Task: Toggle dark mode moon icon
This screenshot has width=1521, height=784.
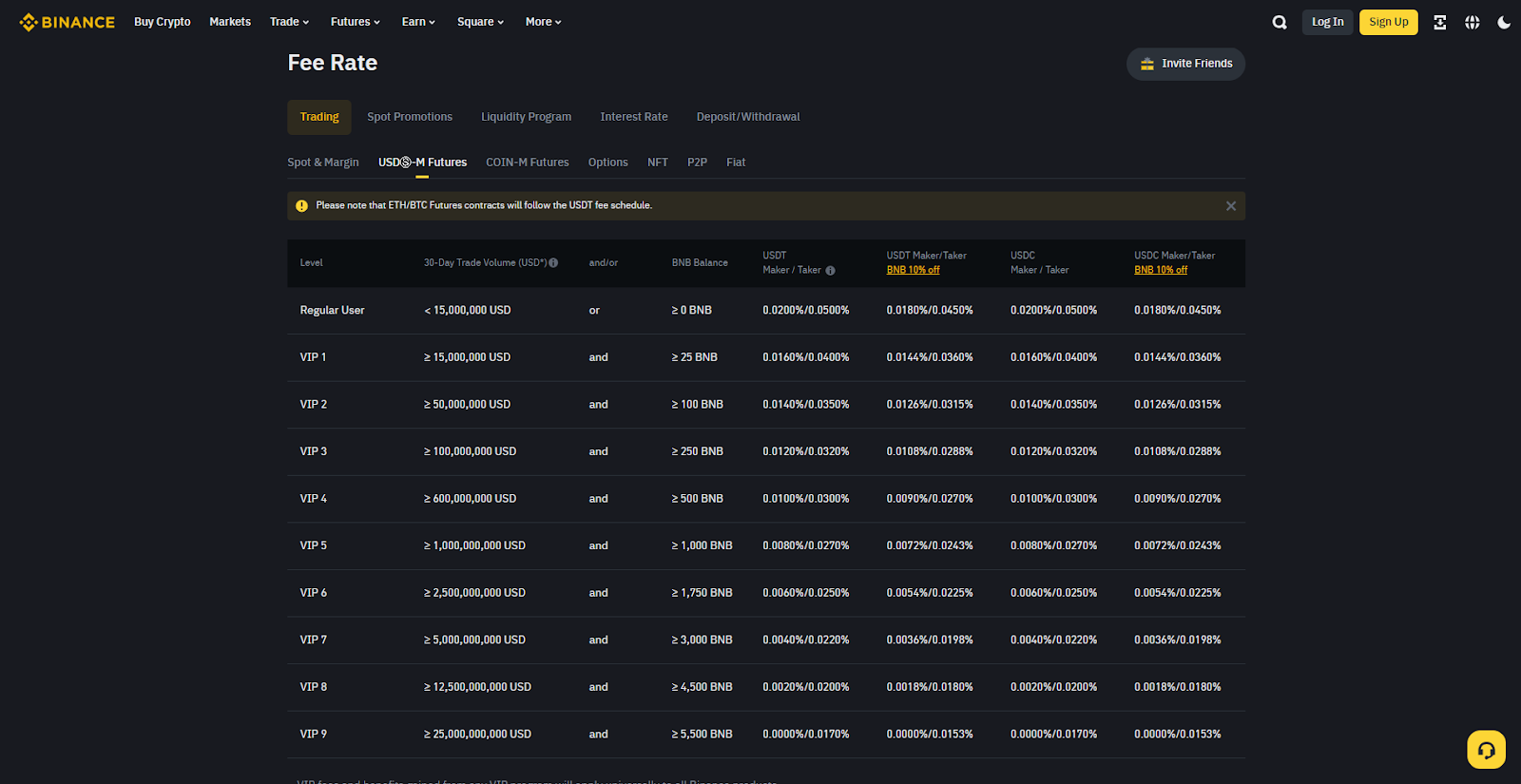Action: (1504, 22)
